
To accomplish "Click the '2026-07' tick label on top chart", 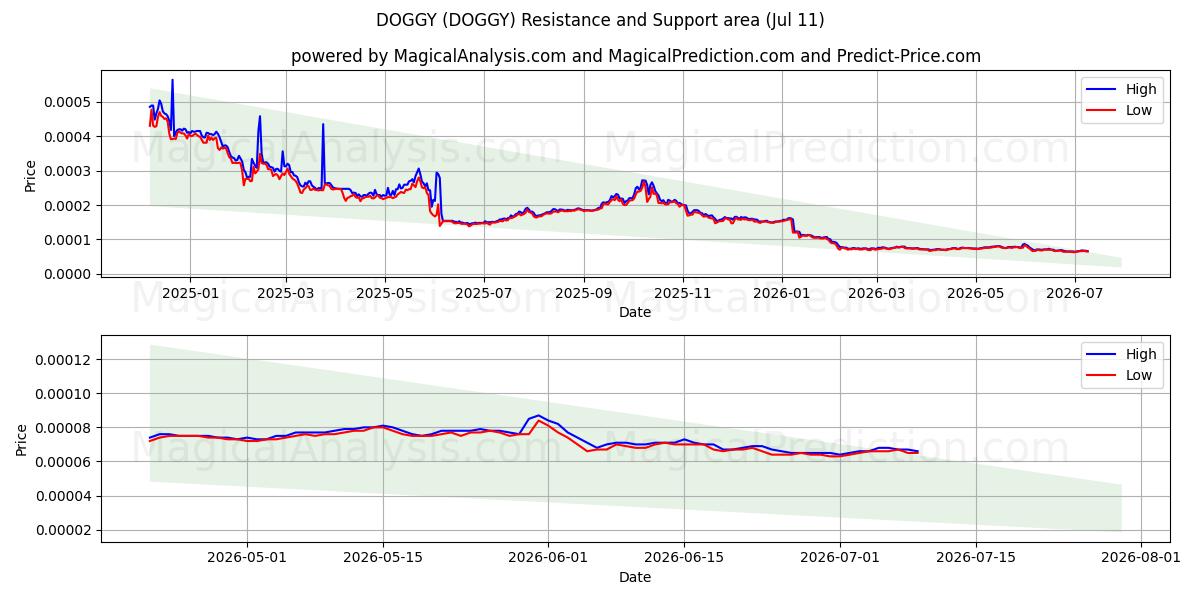I will [x=1075, y=293].
